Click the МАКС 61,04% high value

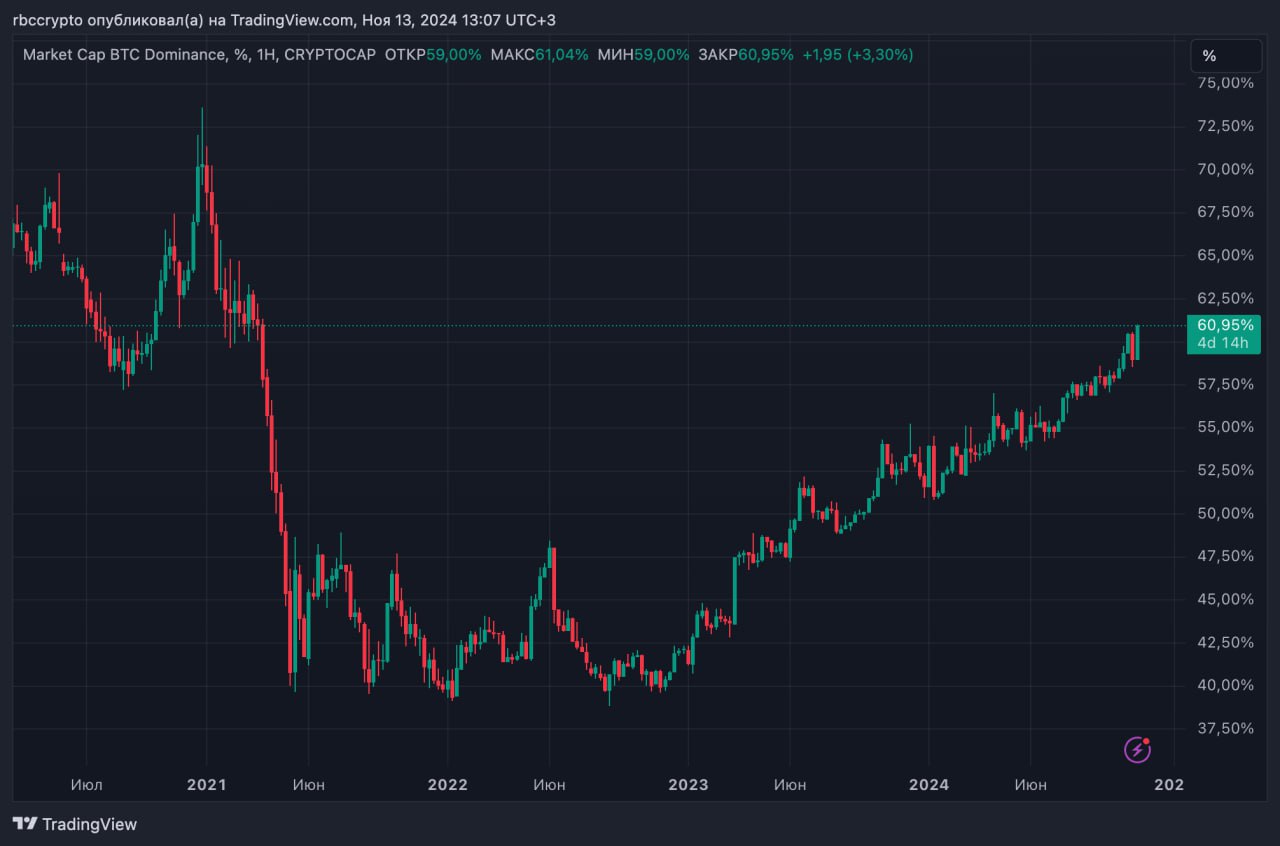(x=540, y=55)
